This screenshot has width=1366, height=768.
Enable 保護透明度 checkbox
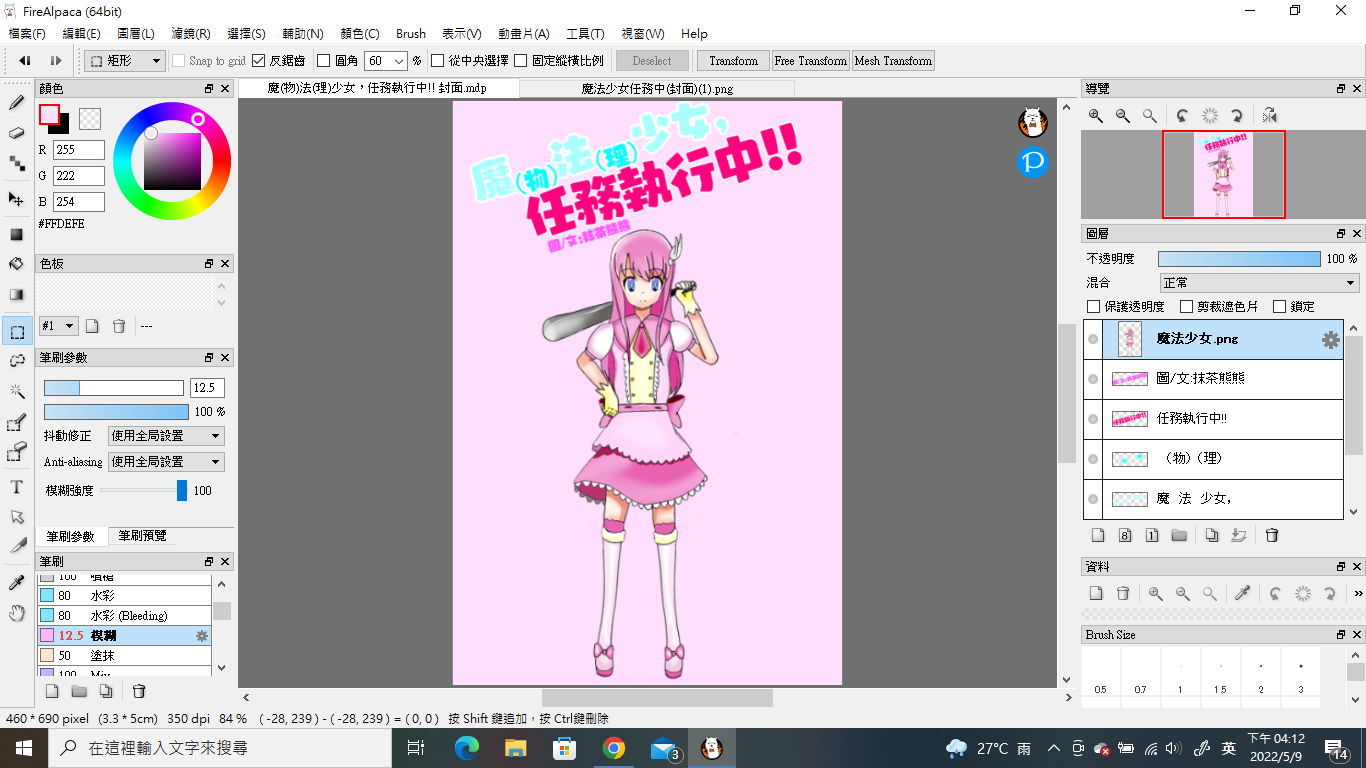point(1093,307)
